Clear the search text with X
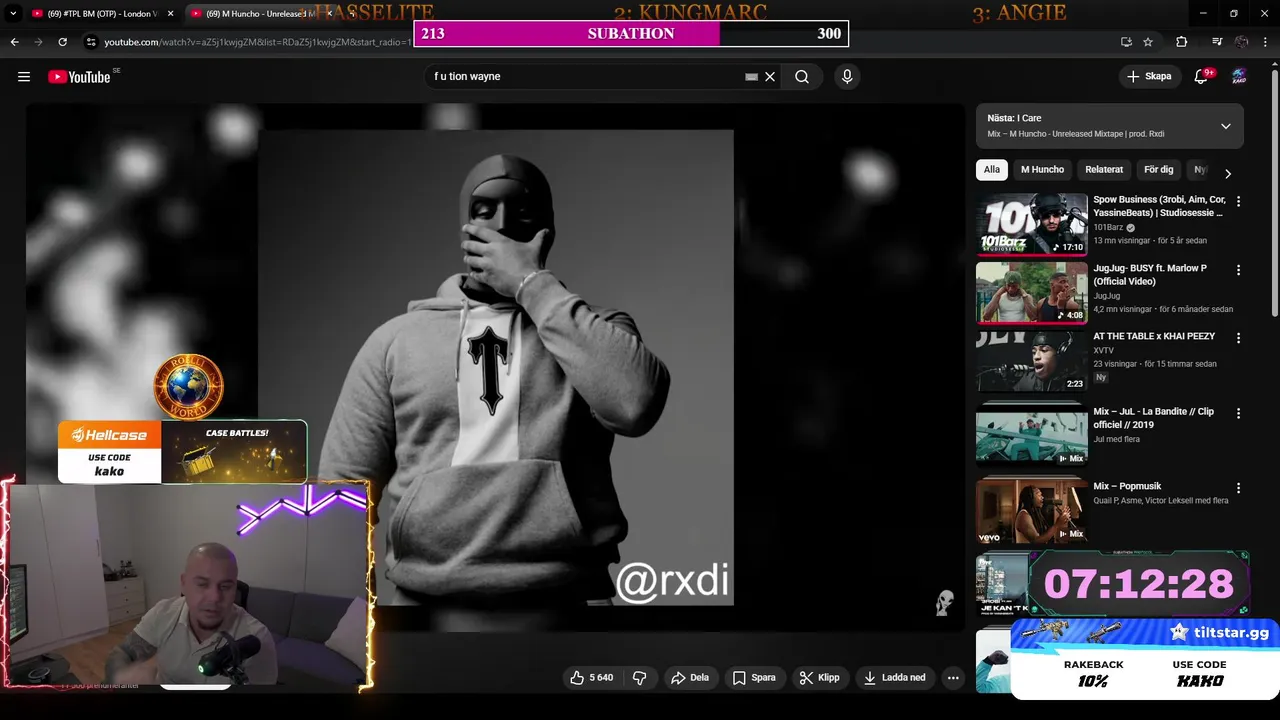The image size is (1280, 720). [x=770, y=77]
